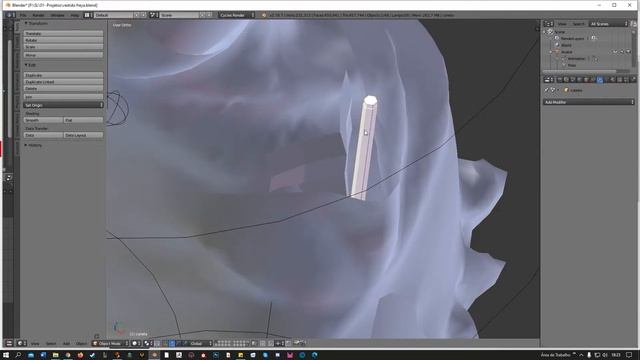Image resolution: width=640 pixels, height=360 pixels.
Task: Click the tool shelf vertical scrollbar
Action: [x=9, y=88]
